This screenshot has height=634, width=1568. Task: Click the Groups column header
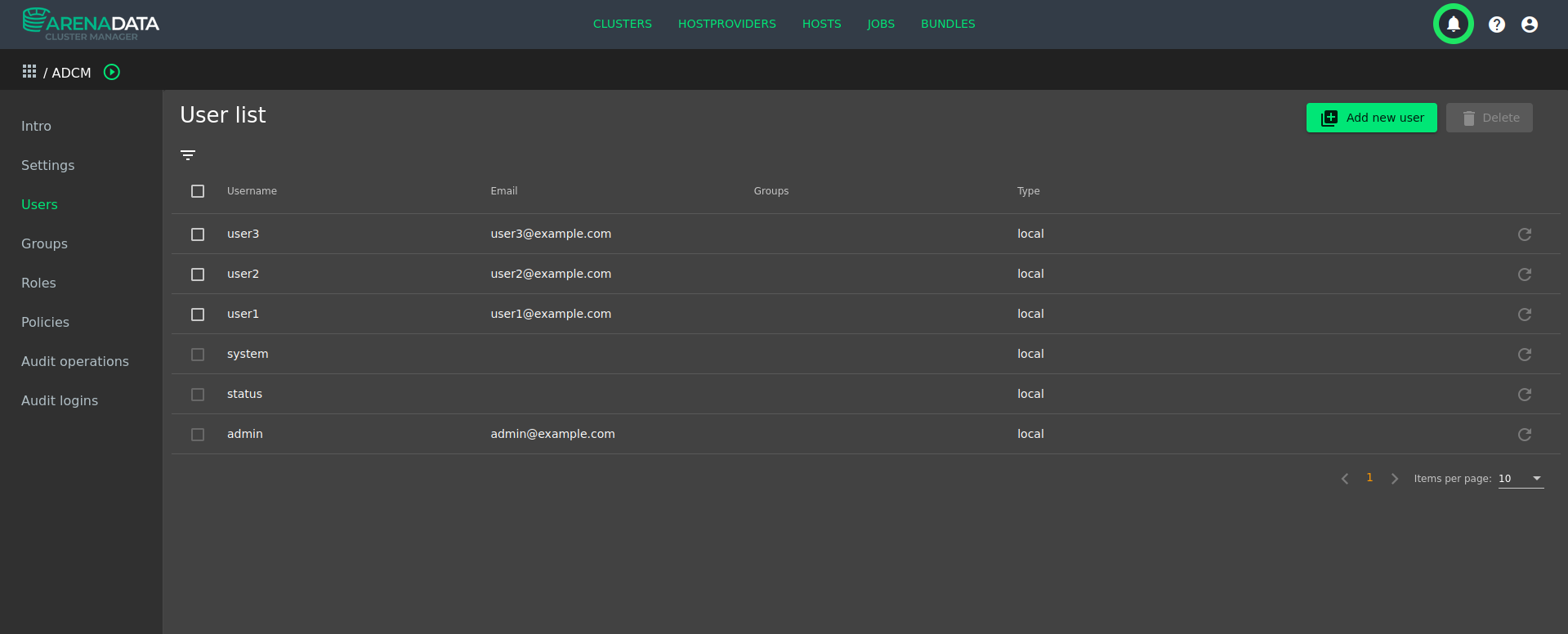pyautogui.click(x=771, y=191)
